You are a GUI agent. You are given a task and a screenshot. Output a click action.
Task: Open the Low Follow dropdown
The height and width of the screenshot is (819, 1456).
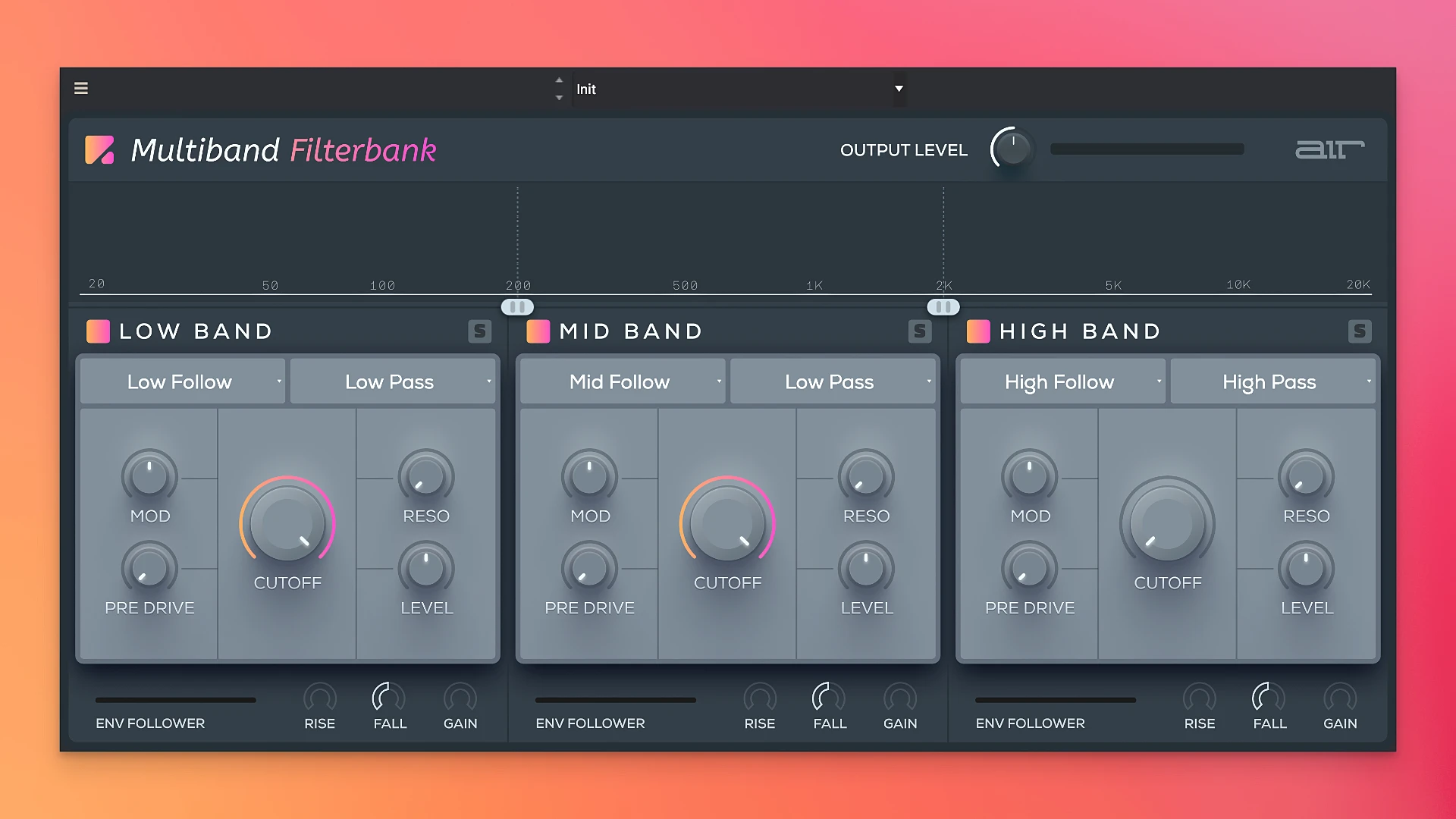183,381
